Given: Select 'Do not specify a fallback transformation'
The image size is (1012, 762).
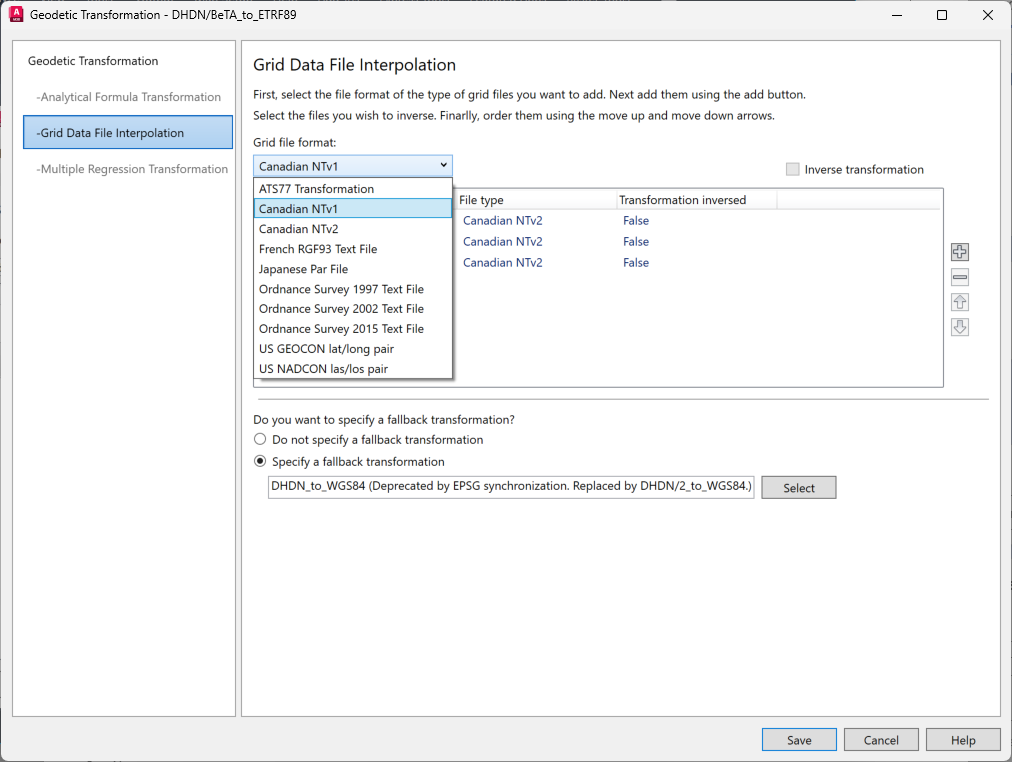Looking at the screenshot, I should [x=260, y=439].
